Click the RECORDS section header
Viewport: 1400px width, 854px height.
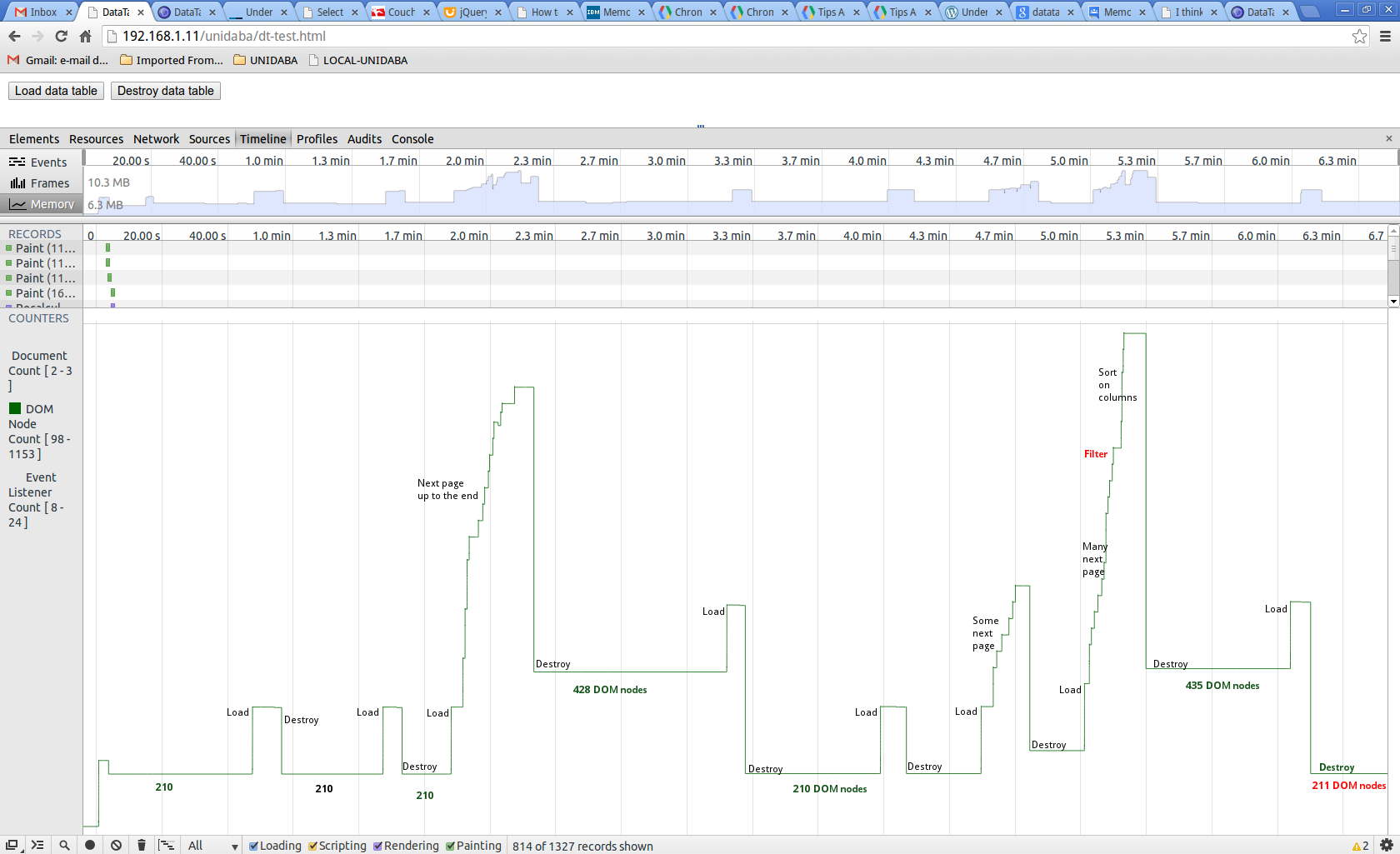[35, 234]
